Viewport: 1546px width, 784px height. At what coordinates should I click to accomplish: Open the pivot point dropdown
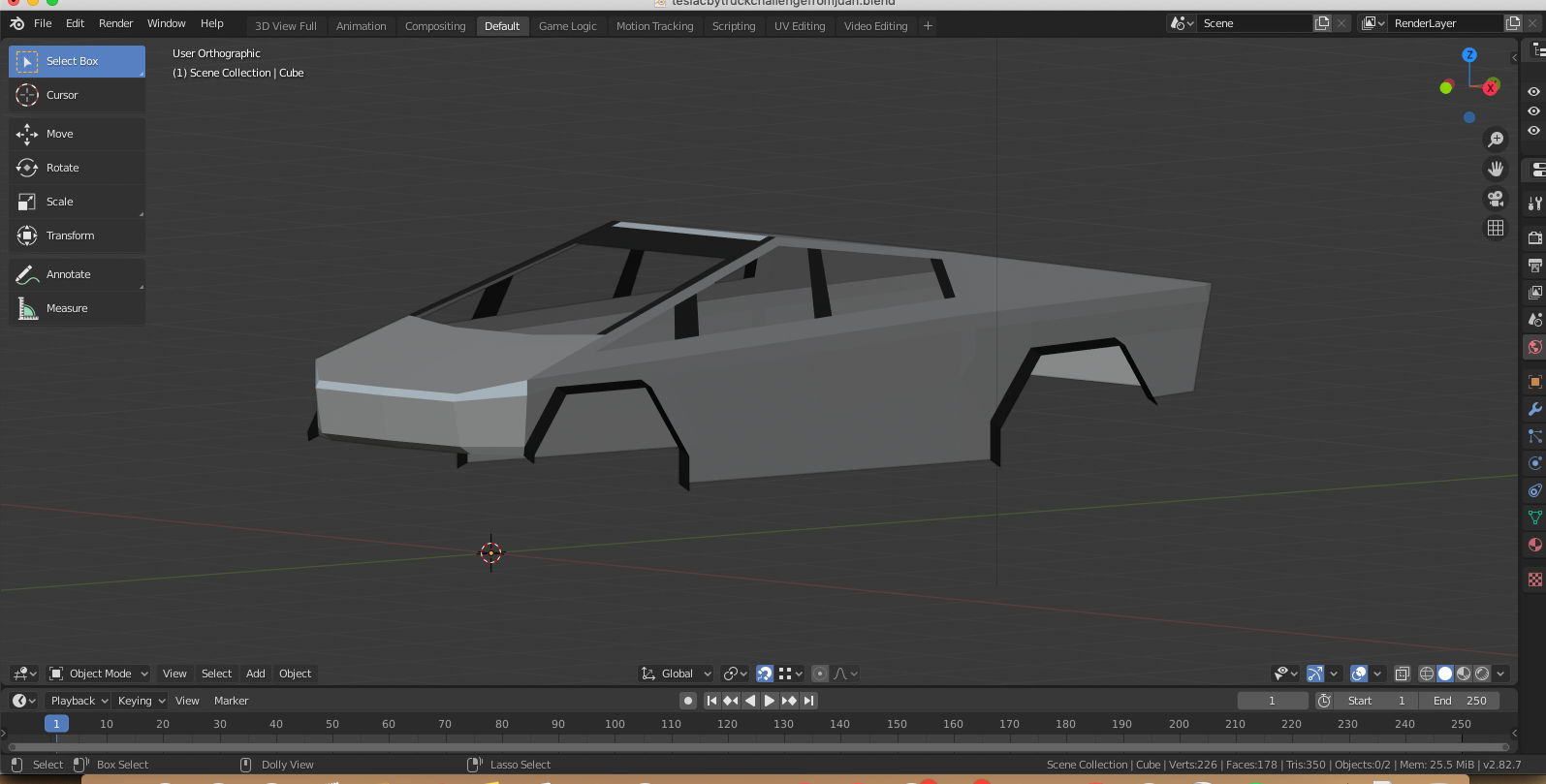pyautogui.click(x=736, y=674)
